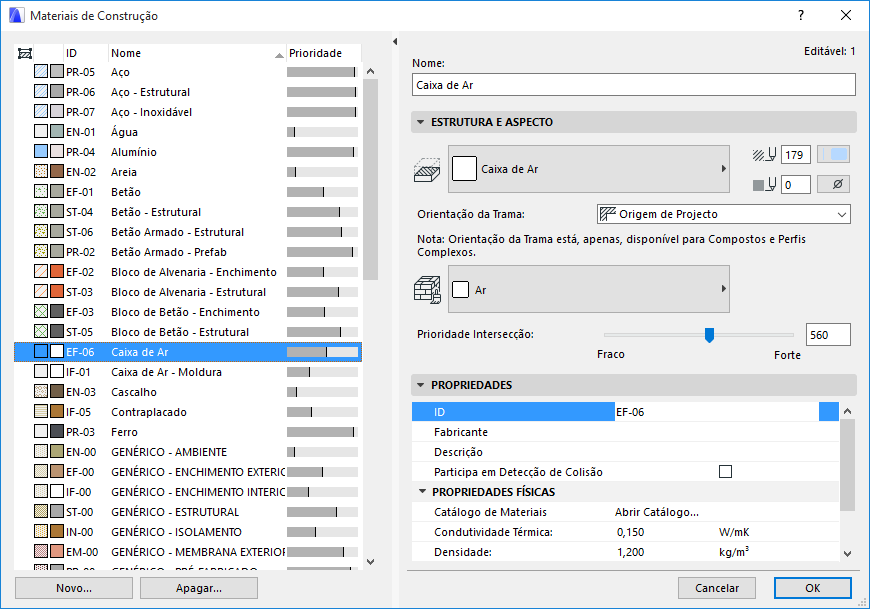Select the Aço - Estrutural material
The image size is (870, 609).
(188, 92)
